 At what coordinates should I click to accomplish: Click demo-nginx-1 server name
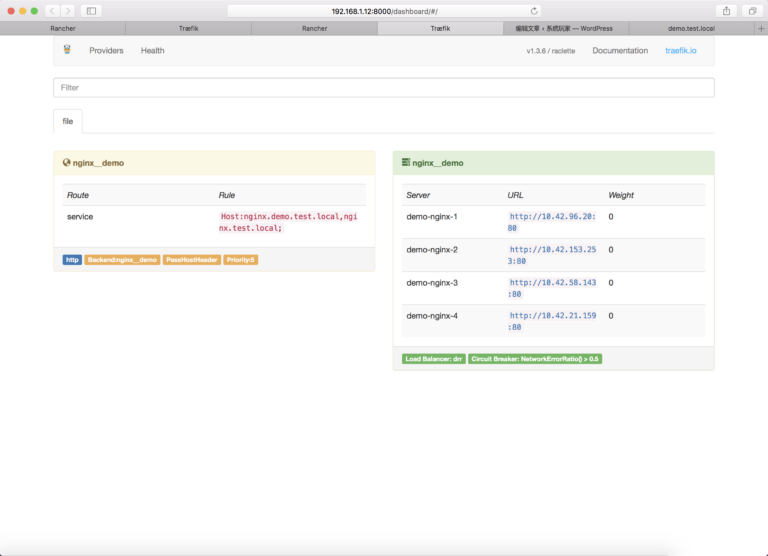pos(432,217)
